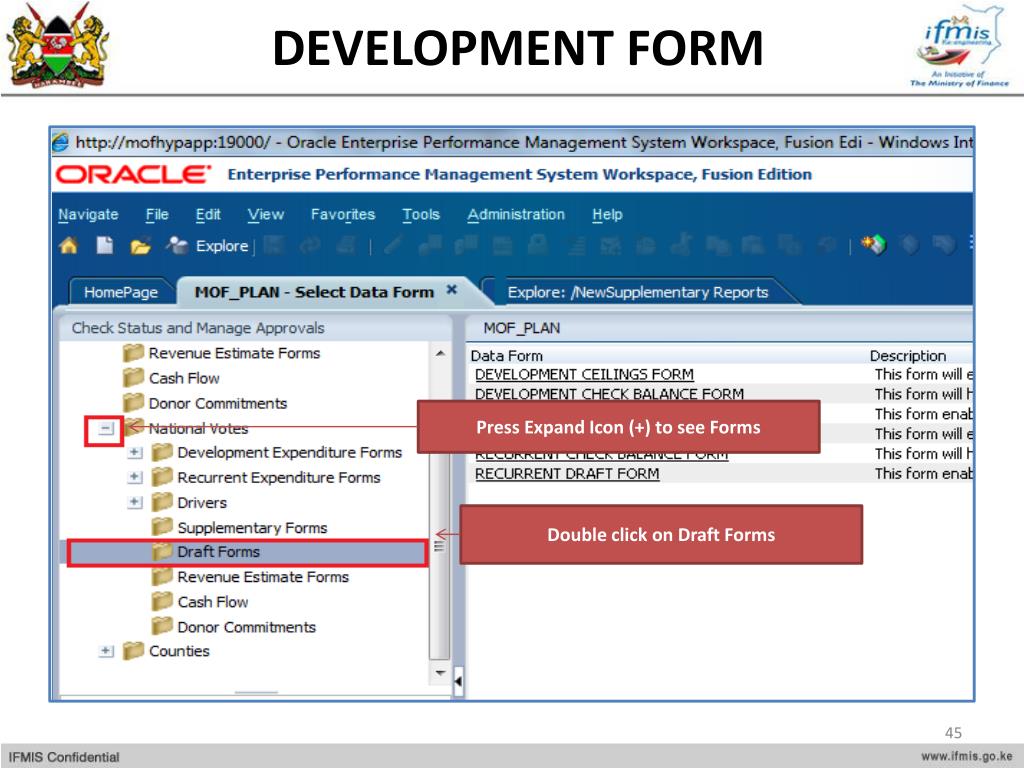The height and width of the screenshot is (768, 1024).
Task: Expand Development Expenditure Forms folder
Action: click(x=135, y=453)
